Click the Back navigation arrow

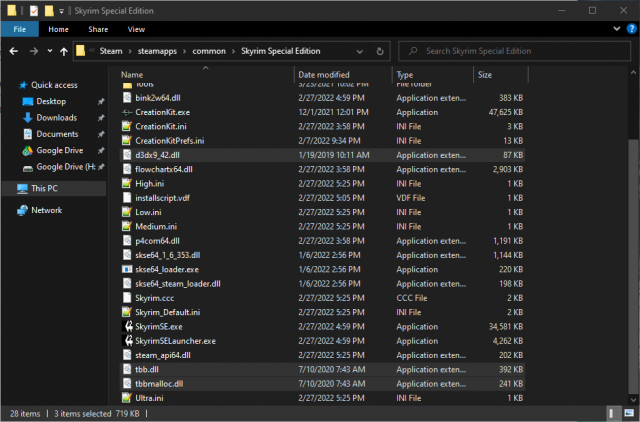[x=13, y=50]
